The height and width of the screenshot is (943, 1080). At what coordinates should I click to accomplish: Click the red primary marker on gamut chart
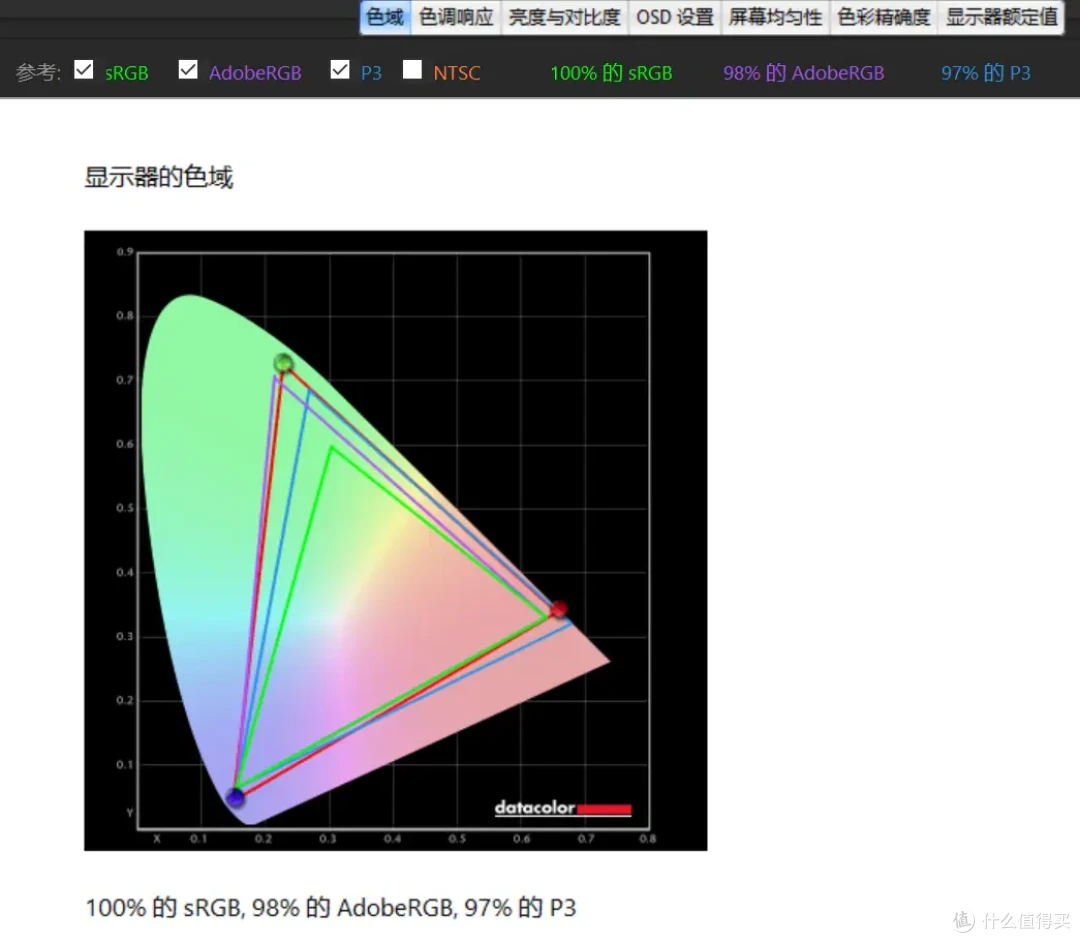coord(559,609)
